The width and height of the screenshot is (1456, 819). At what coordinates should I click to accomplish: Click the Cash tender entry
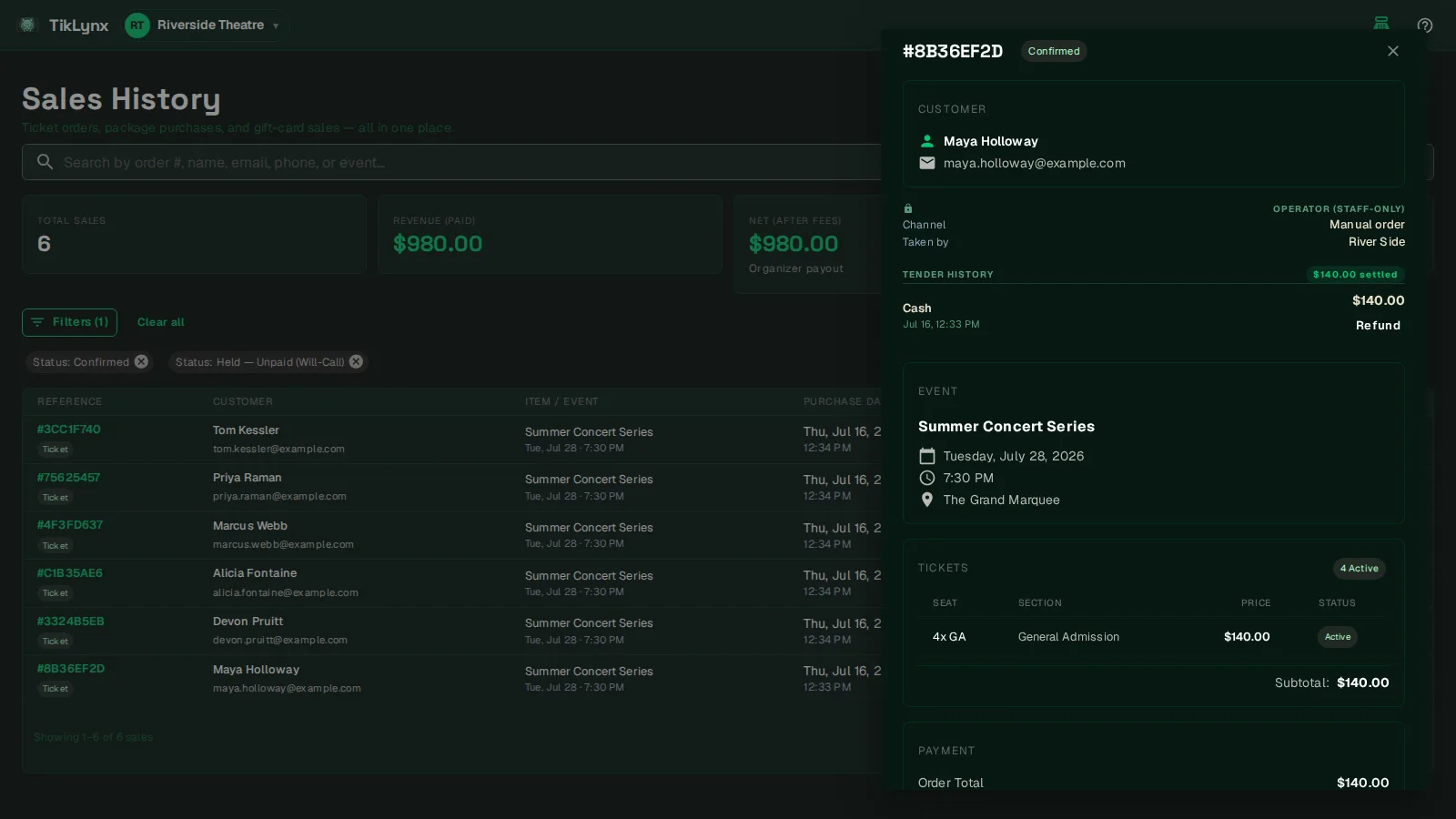click(x=917, y=308)
